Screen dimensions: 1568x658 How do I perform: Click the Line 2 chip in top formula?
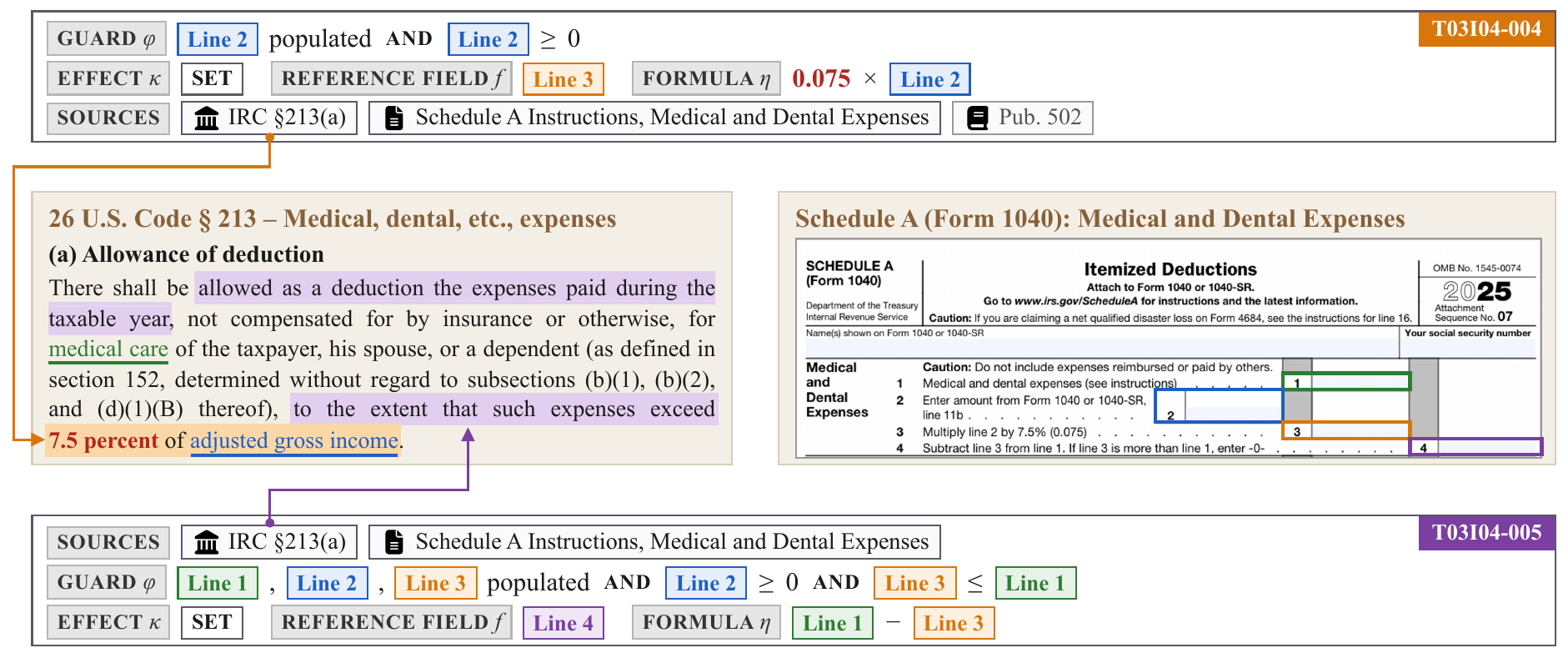click(x=930, y=79)
